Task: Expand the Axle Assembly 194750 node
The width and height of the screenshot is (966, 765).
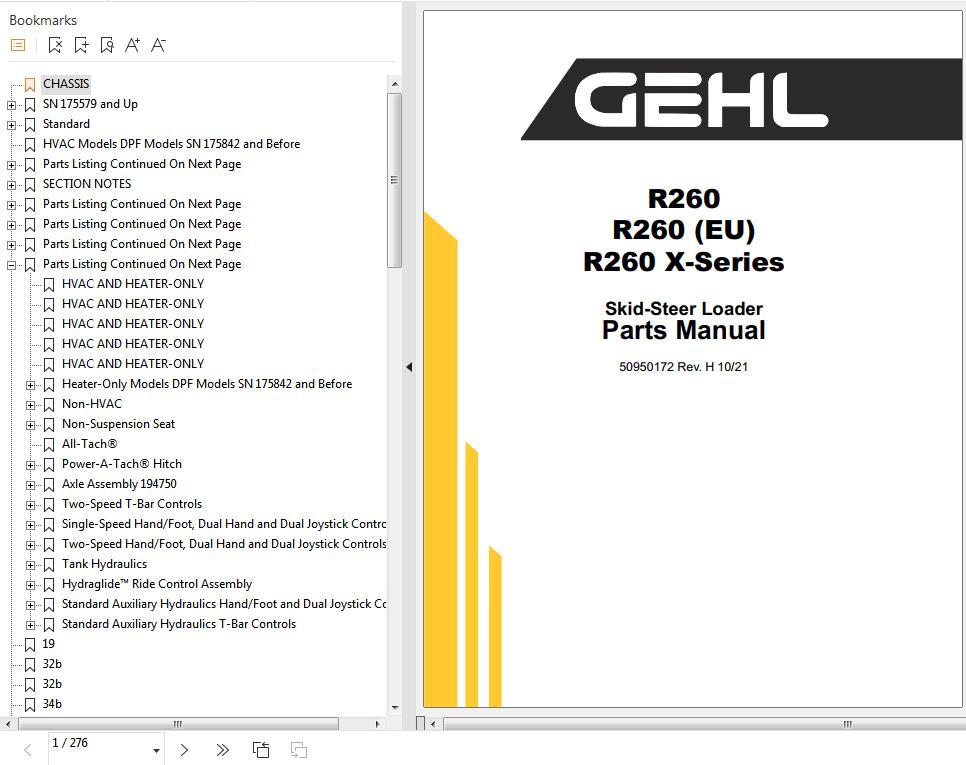Action: [30, 485]
